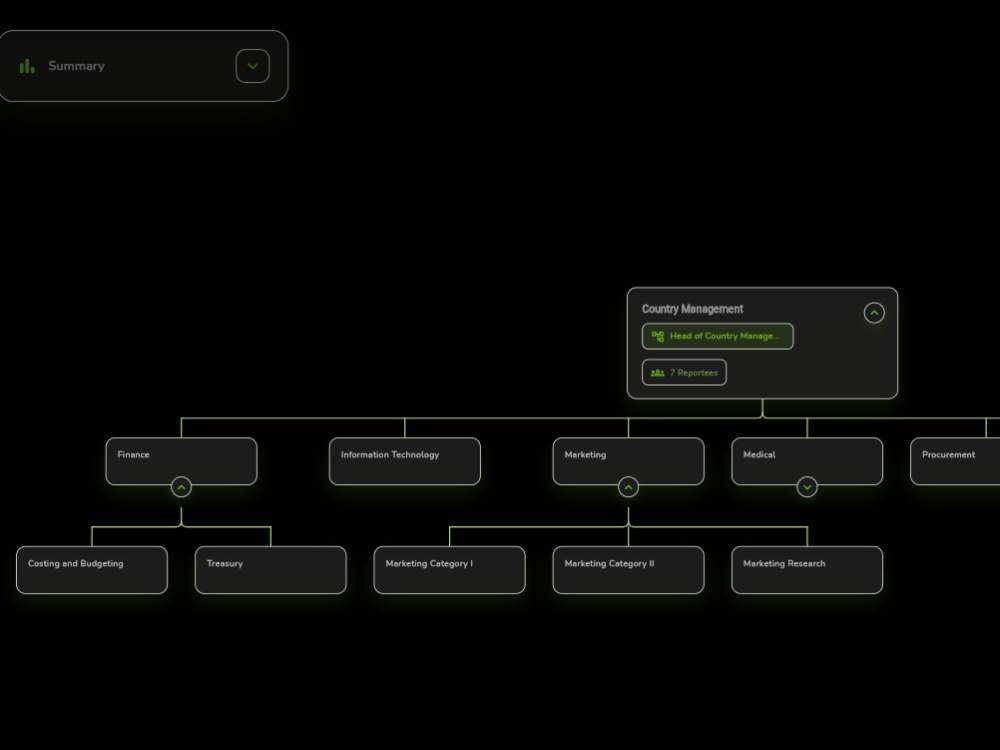Click the org hierarchy icon in Head of Country badge
The width and height of the screenshot is (1000, 750).
pos(658,336)
